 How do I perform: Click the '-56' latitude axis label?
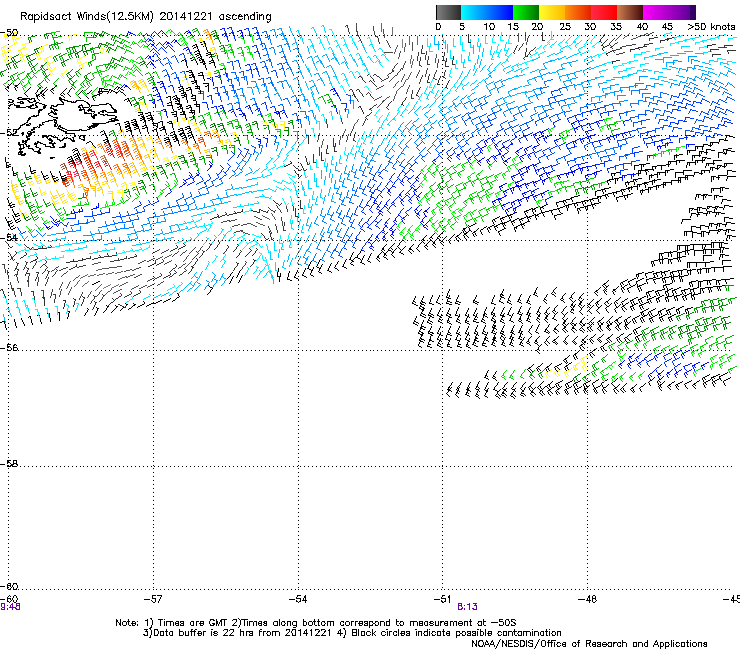[9, 348]
